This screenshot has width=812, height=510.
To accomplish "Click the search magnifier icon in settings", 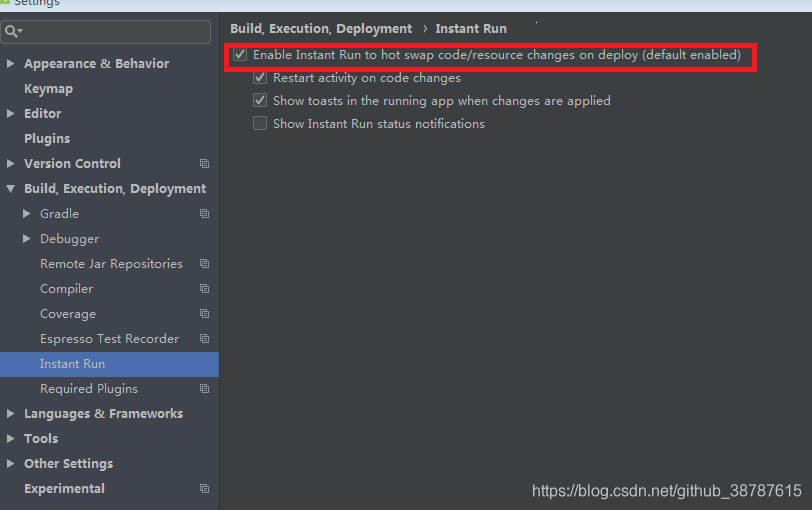I will point(13,32).
